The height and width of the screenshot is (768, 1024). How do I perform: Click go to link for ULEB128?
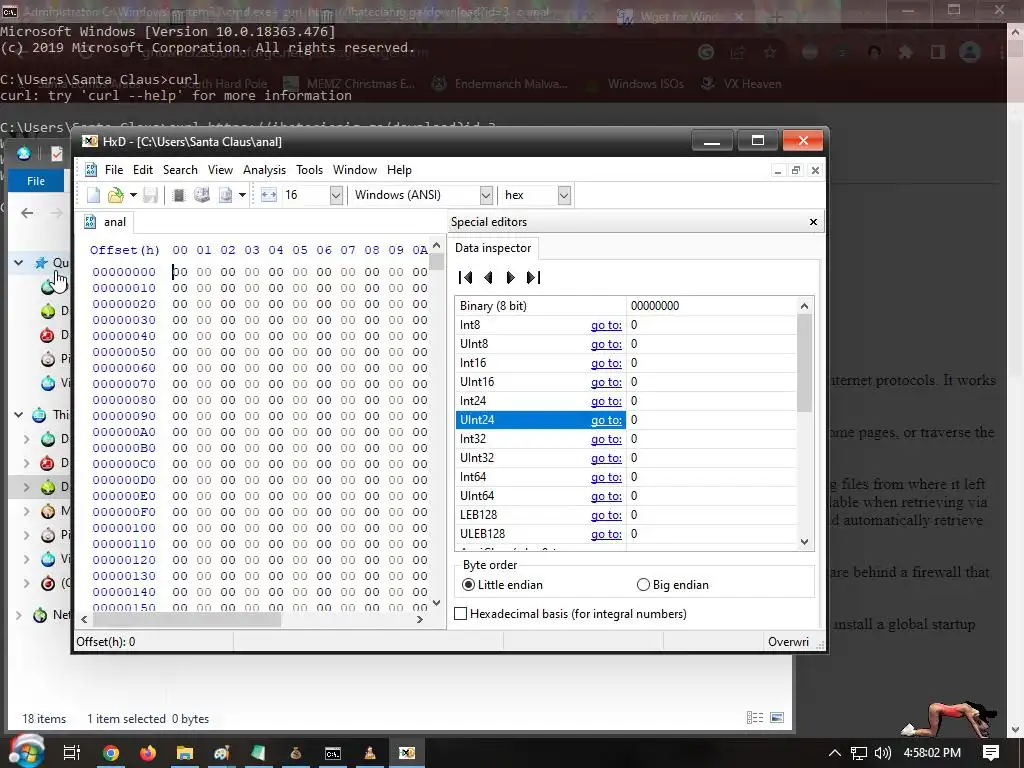(x=606, y=534)
